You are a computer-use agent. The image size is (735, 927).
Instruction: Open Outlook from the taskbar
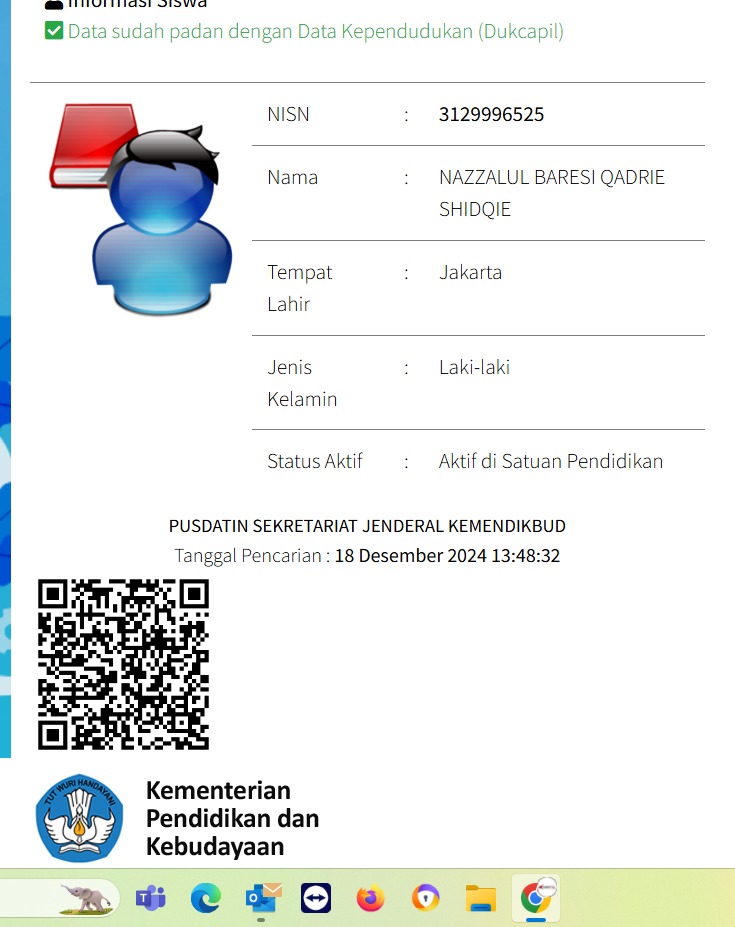click(x=263, y=898)
